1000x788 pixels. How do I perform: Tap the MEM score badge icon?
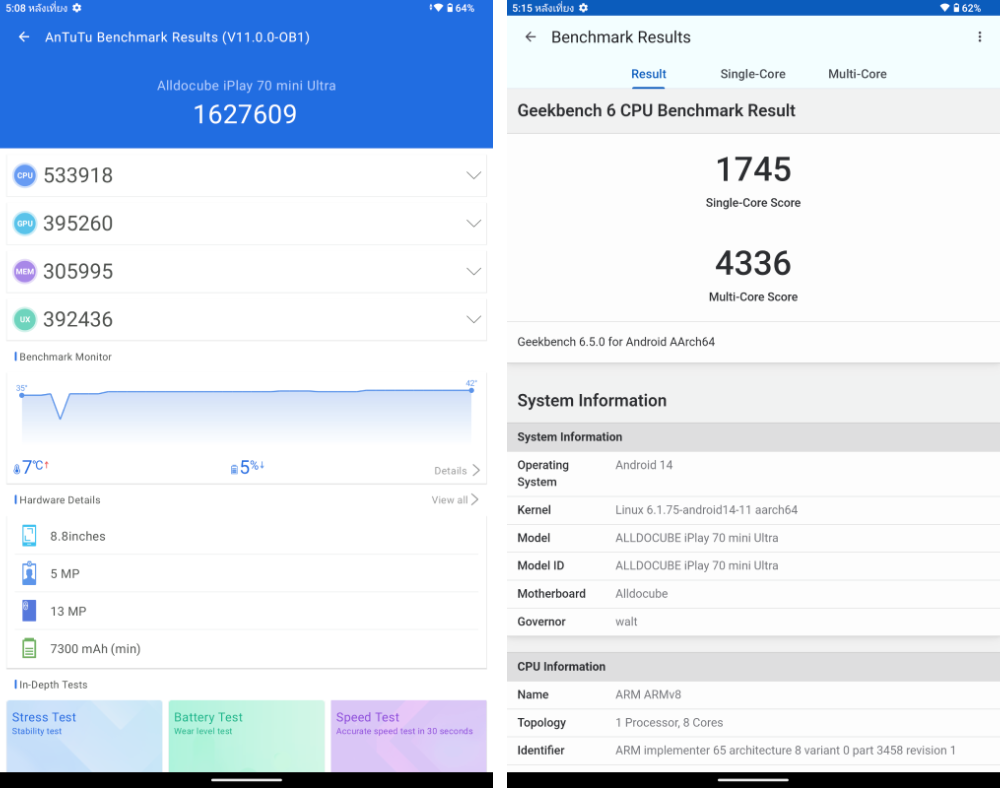click(x=24, y=271)
